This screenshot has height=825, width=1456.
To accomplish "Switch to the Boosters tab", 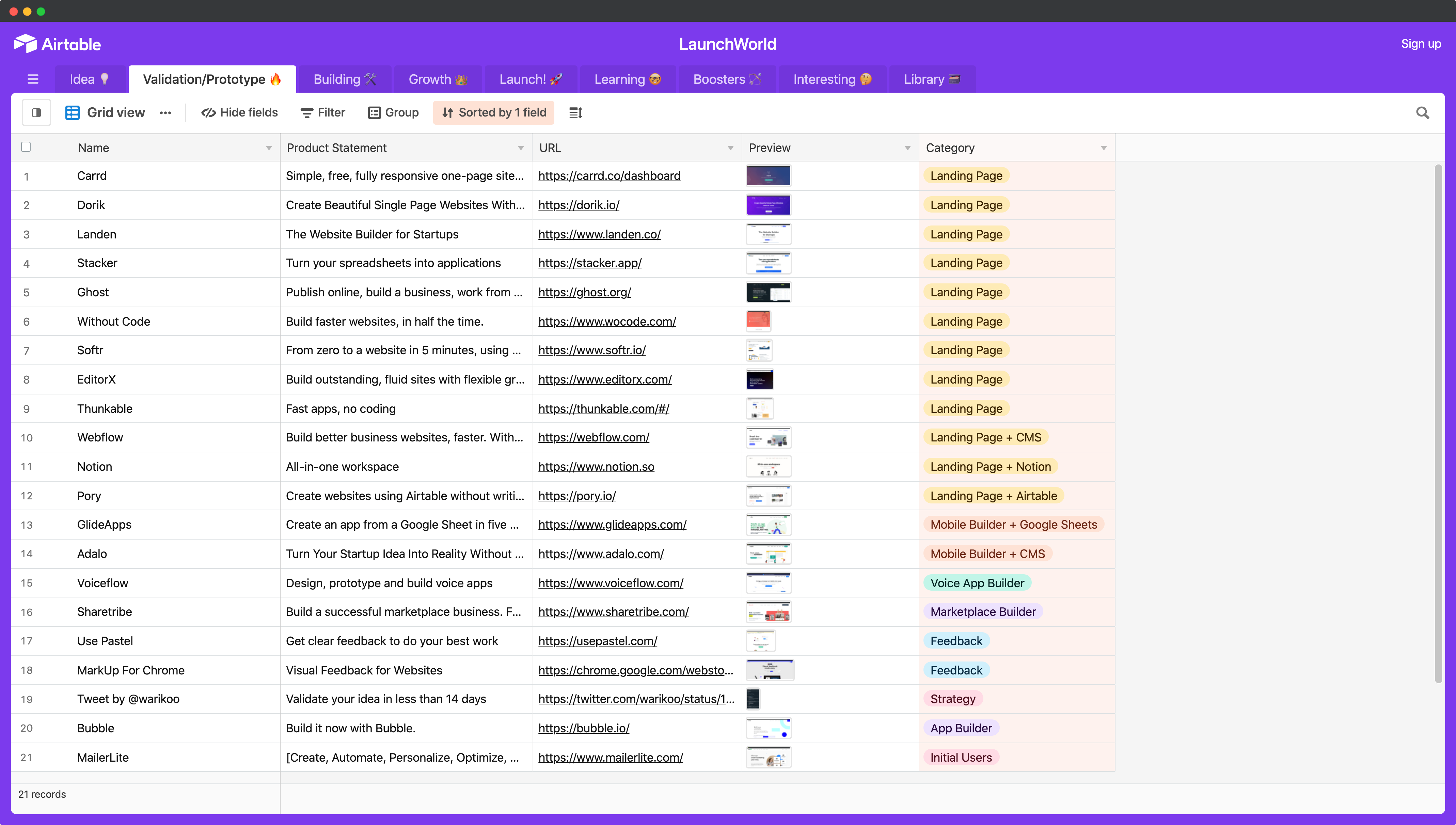I will tap(727, 79).
